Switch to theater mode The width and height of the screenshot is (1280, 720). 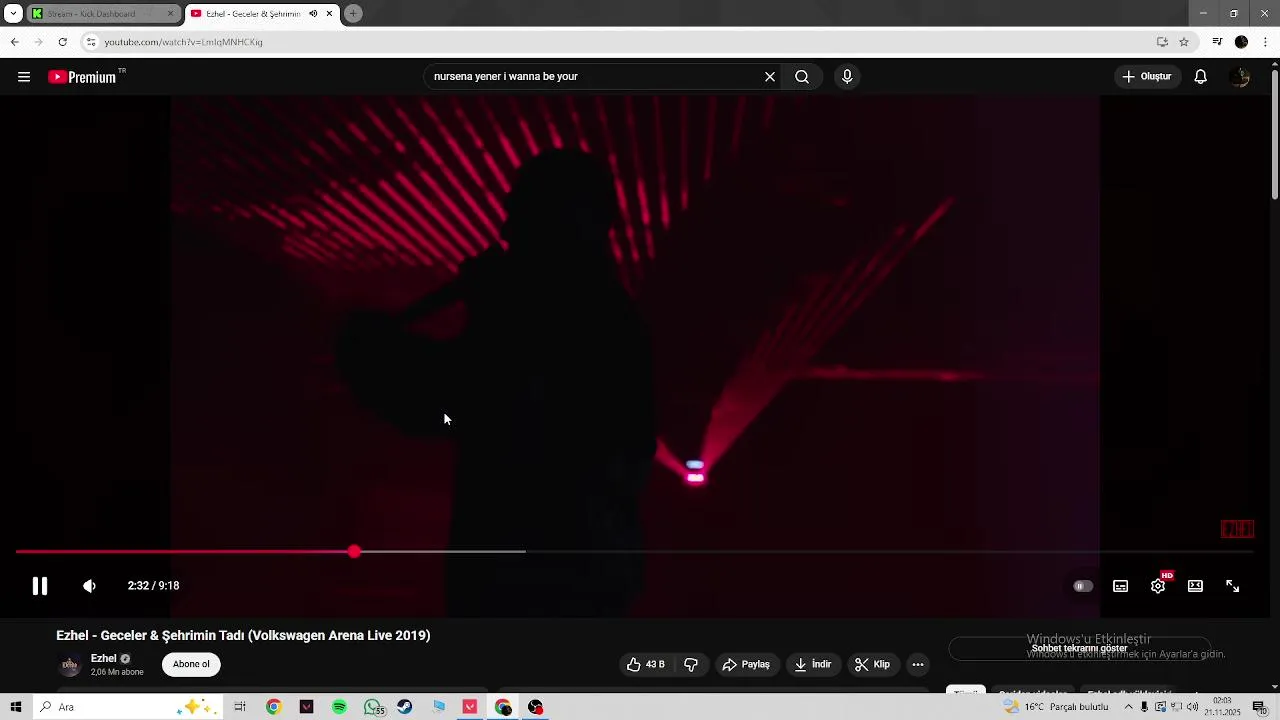(1195, 586)
